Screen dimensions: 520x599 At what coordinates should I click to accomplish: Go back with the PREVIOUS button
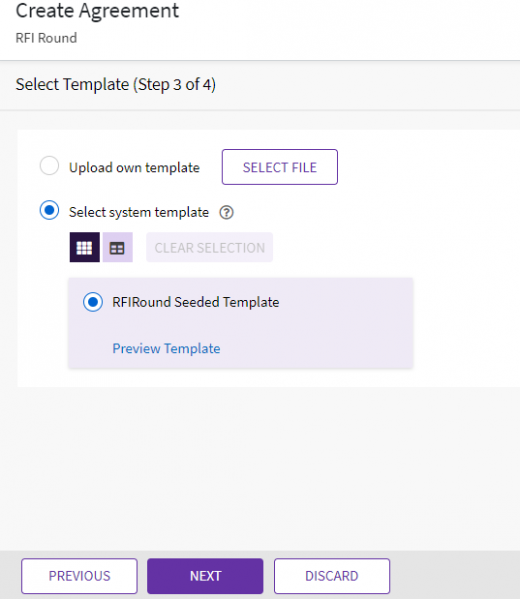[x=79, y=576]
